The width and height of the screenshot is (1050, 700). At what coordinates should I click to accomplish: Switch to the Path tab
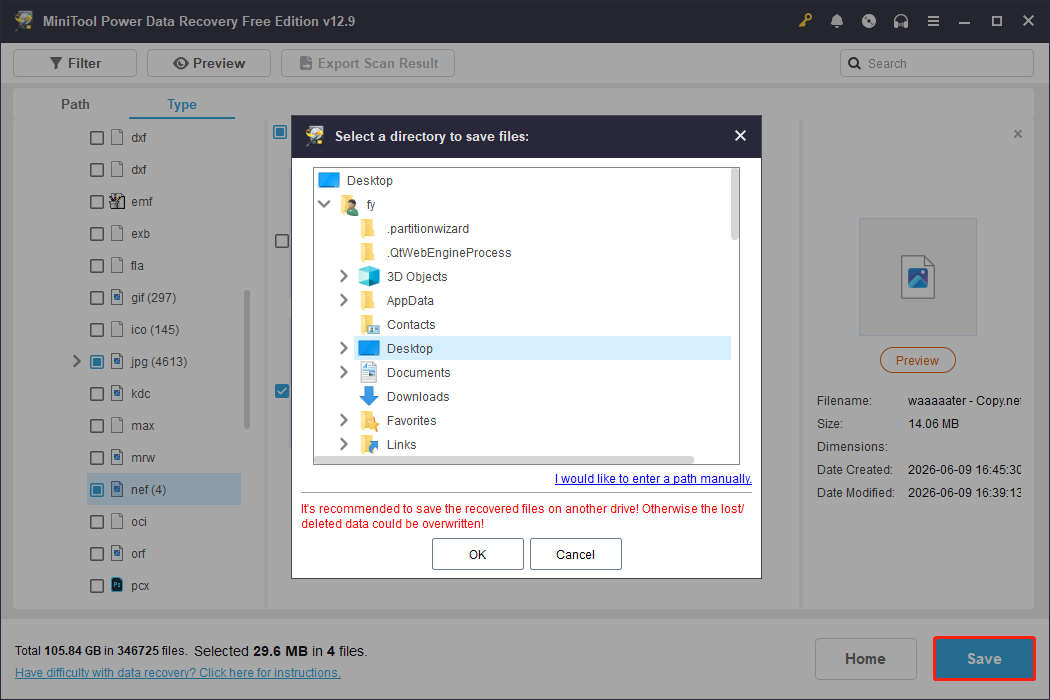(75, 104)
